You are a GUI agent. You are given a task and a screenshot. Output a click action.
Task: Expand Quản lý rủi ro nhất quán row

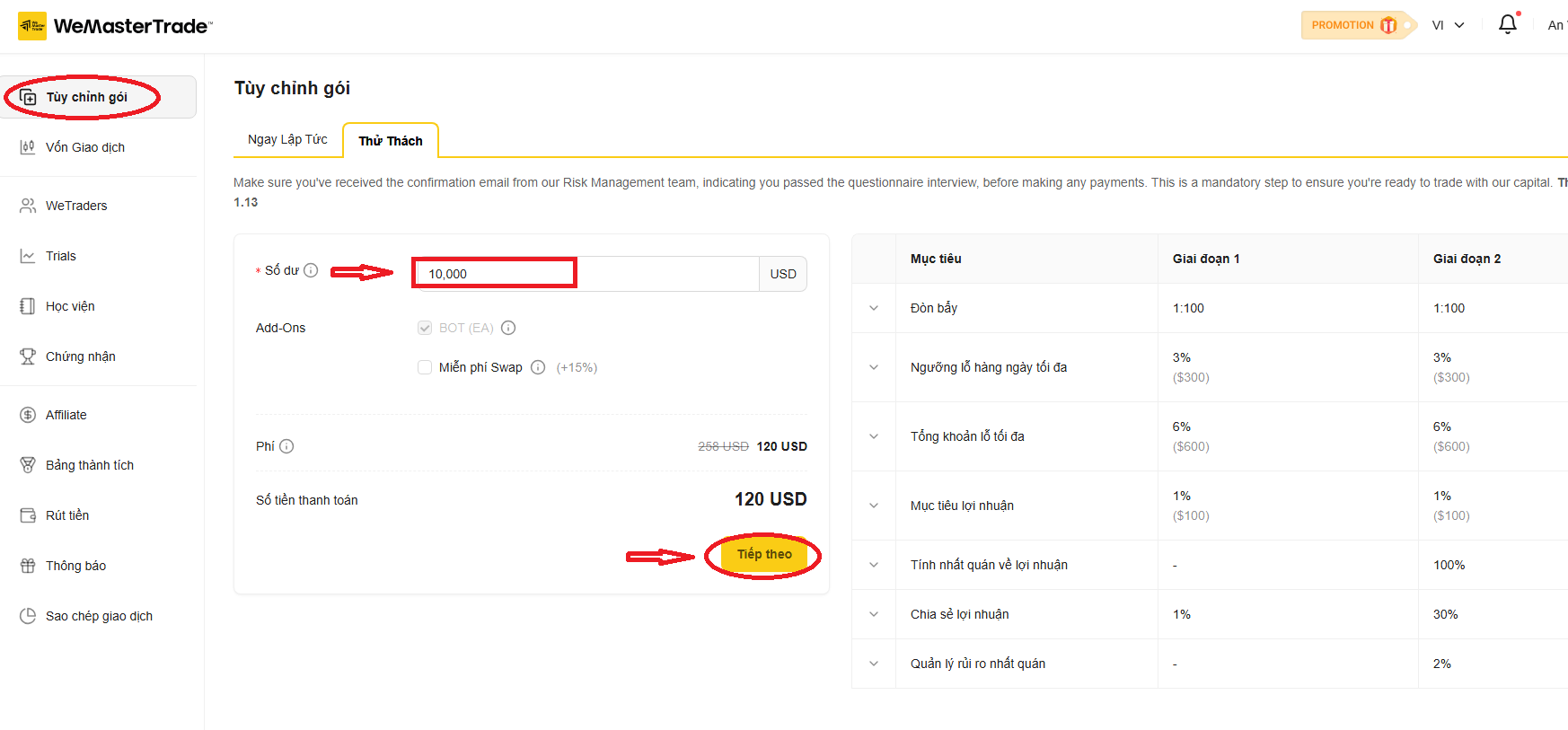[874, 664]
